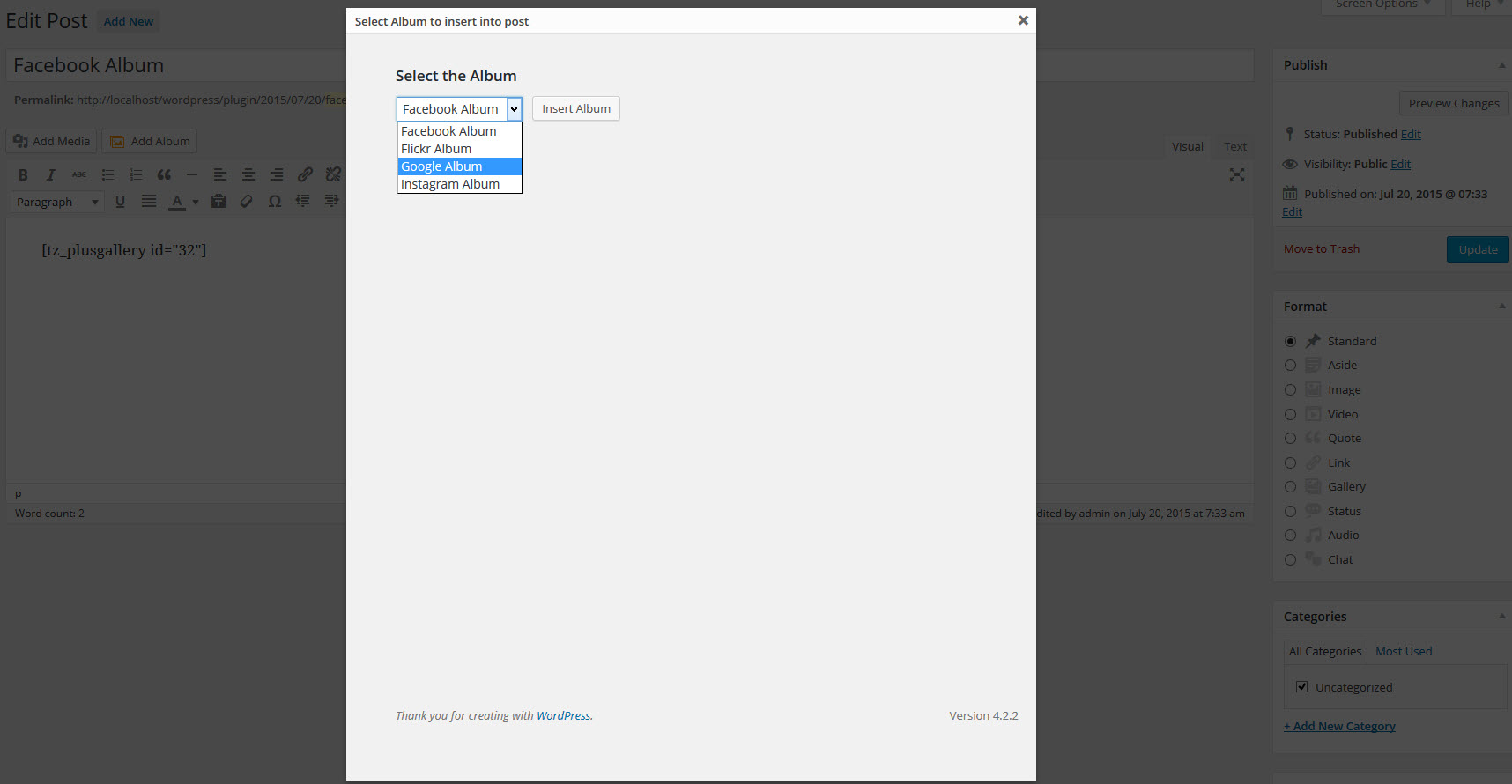Increase indent of the paragraph
This screenshot has width=1512, height=784.
tap(331, 202)
